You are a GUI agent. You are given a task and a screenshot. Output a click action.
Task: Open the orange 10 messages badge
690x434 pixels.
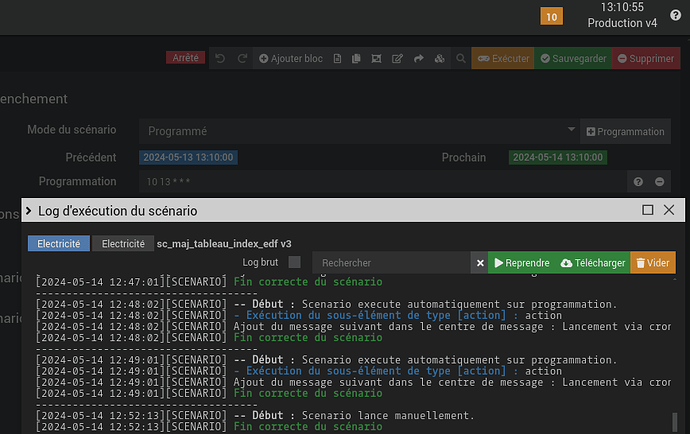tap(551, 17)
